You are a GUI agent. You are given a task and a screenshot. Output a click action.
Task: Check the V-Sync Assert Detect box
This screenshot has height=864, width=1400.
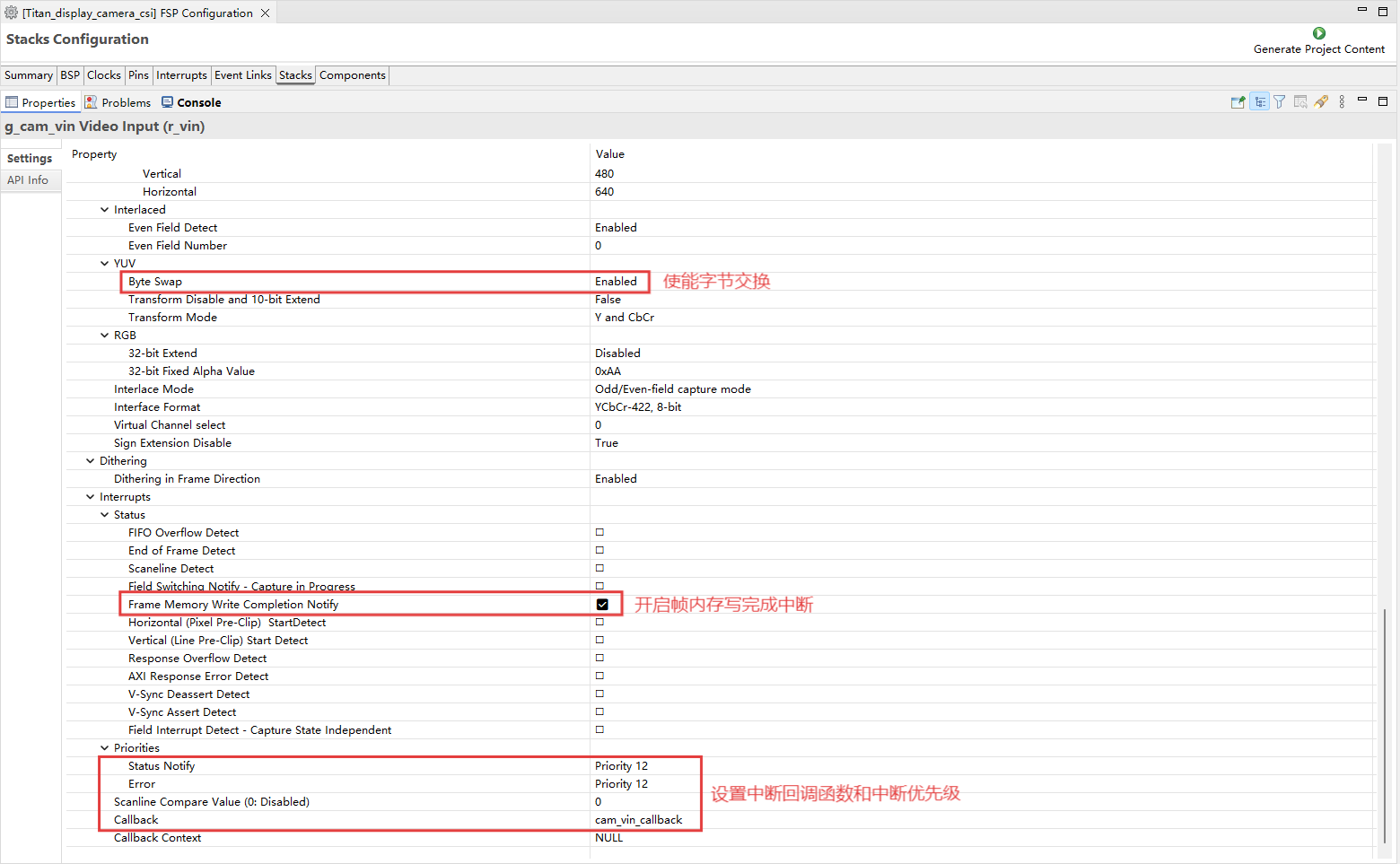pos(599,712)
